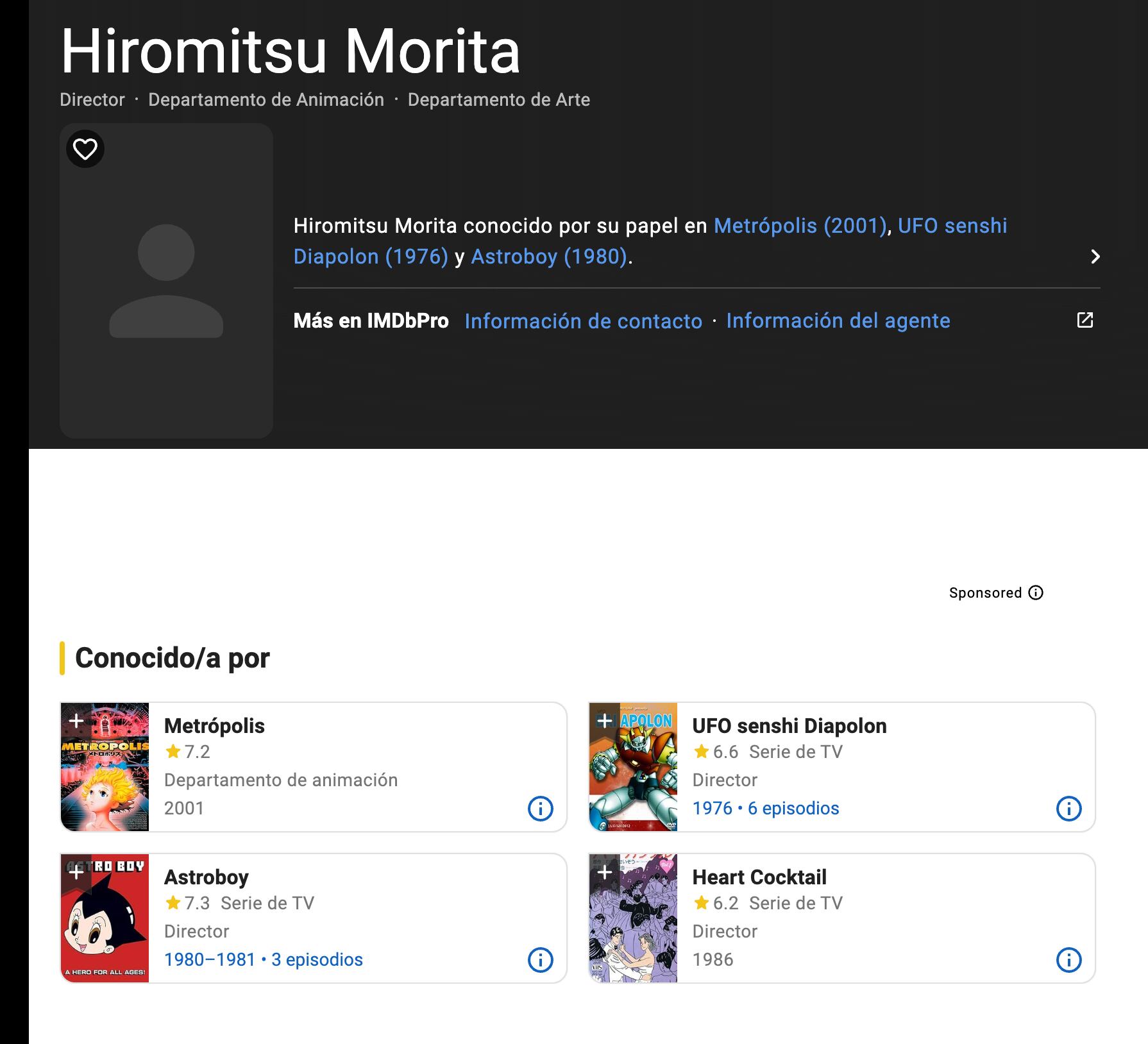
Task: Open the UFO senshi Diapolon card title
Action: point(789,726)
